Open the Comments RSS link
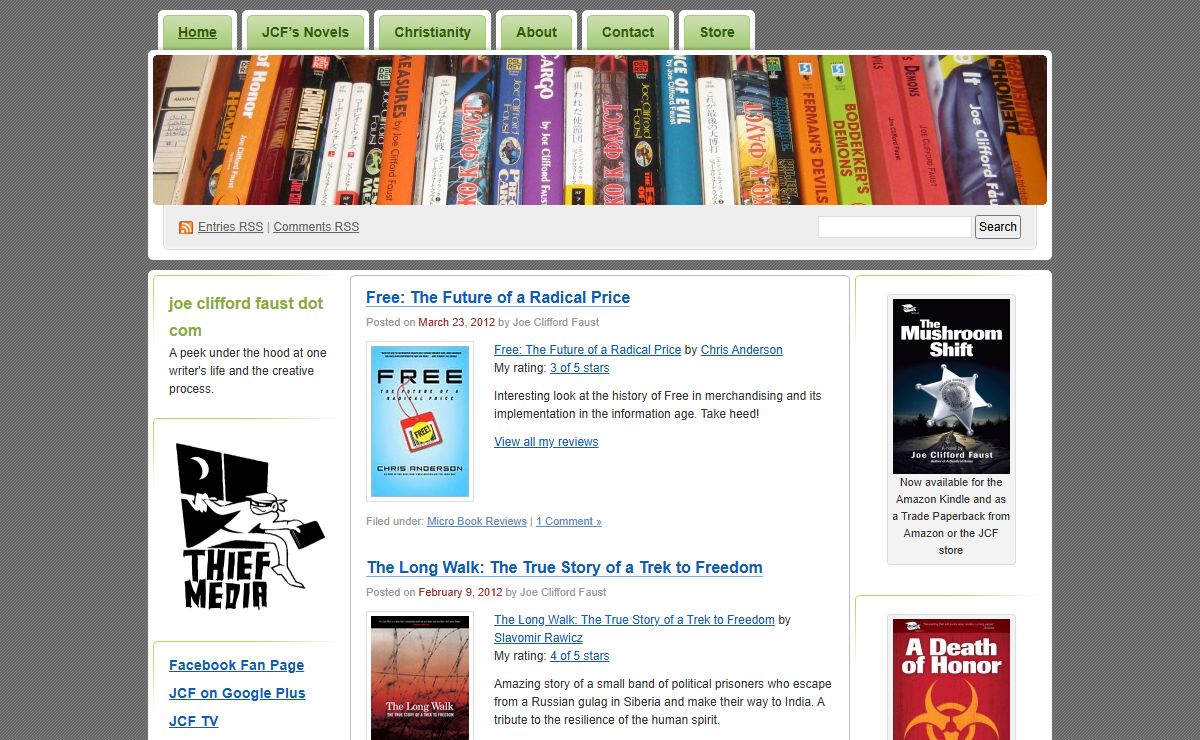 click(x=316, y=227)
